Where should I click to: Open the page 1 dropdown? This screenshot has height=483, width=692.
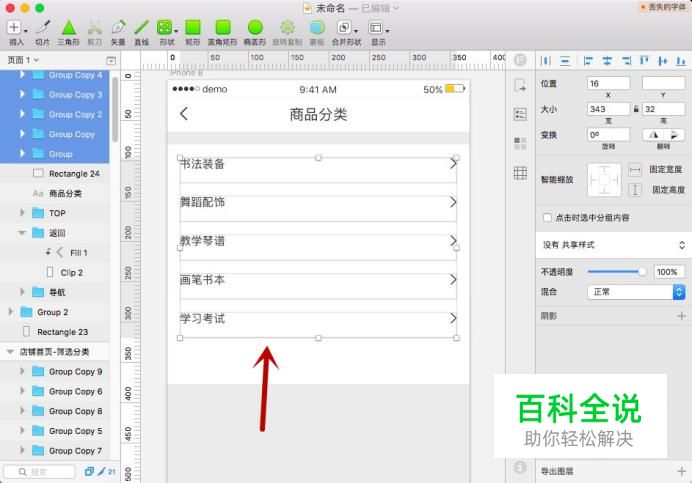pos(23,60)
